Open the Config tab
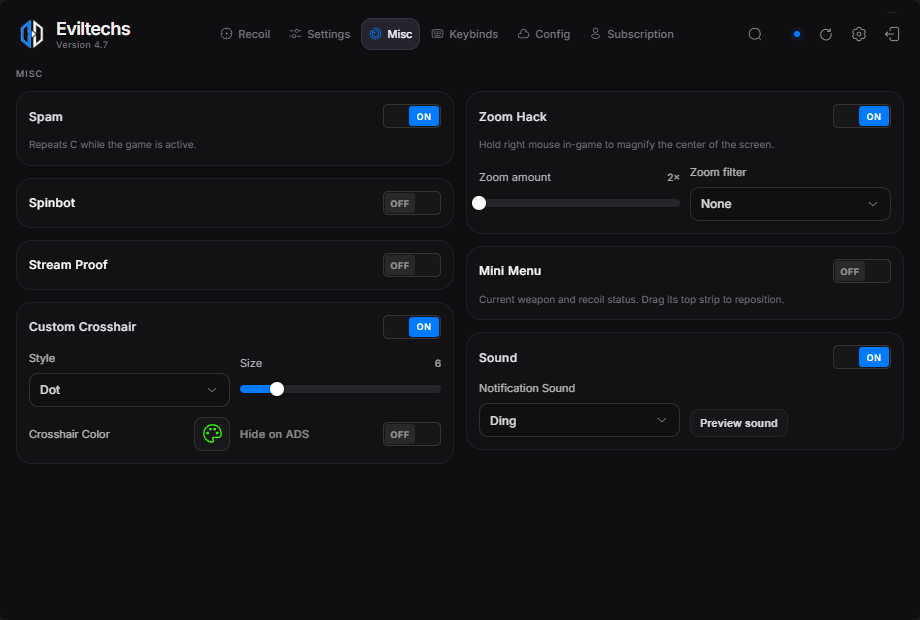 point(544,34)
